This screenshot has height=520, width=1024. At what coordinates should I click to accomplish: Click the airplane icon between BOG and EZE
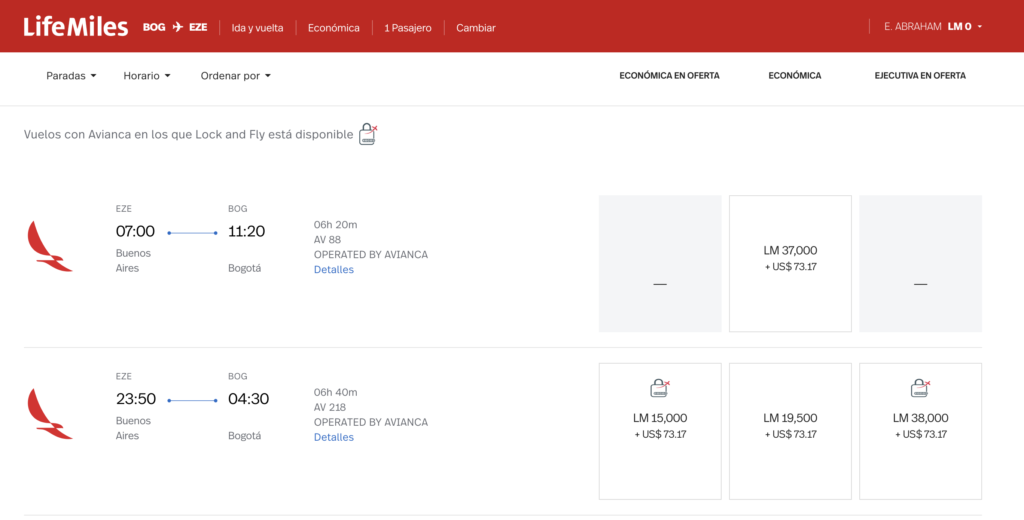coord(178,27)
